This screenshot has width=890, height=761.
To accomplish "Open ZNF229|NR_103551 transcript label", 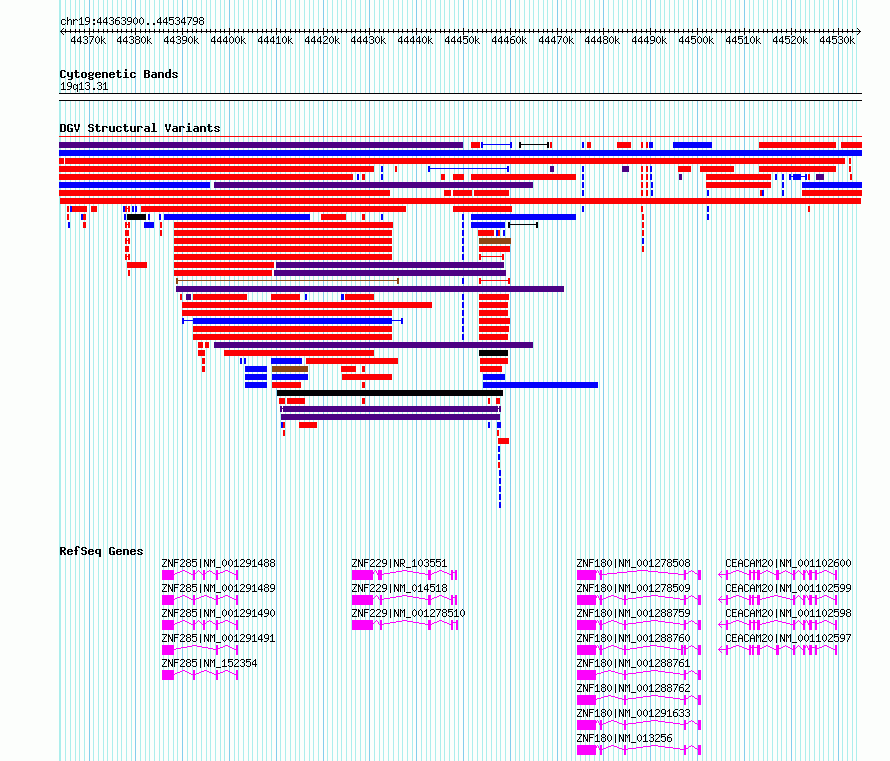I will [x=399, y=563].
